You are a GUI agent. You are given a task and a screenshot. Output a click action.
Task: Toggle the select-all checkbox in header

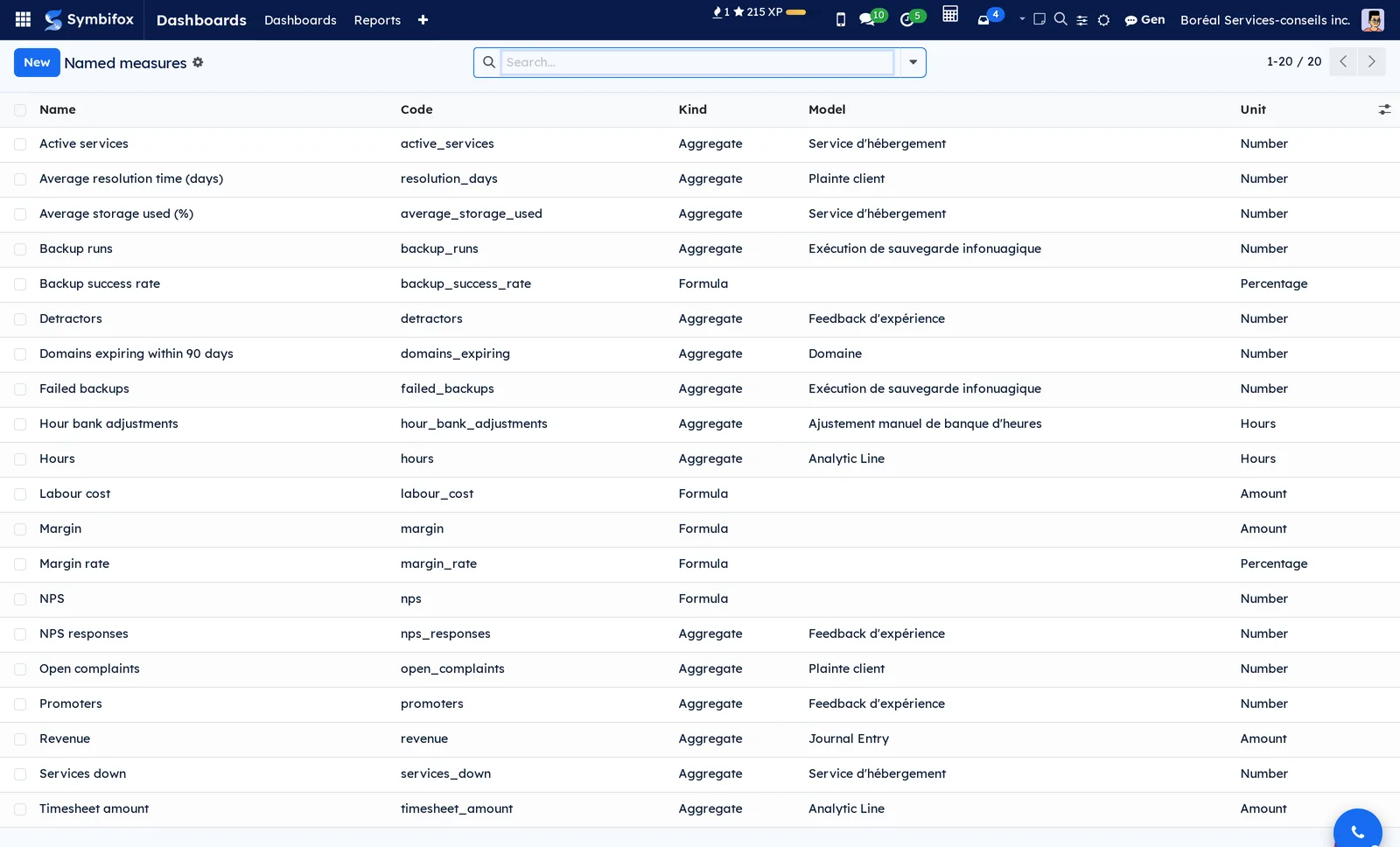click(20, 110)
